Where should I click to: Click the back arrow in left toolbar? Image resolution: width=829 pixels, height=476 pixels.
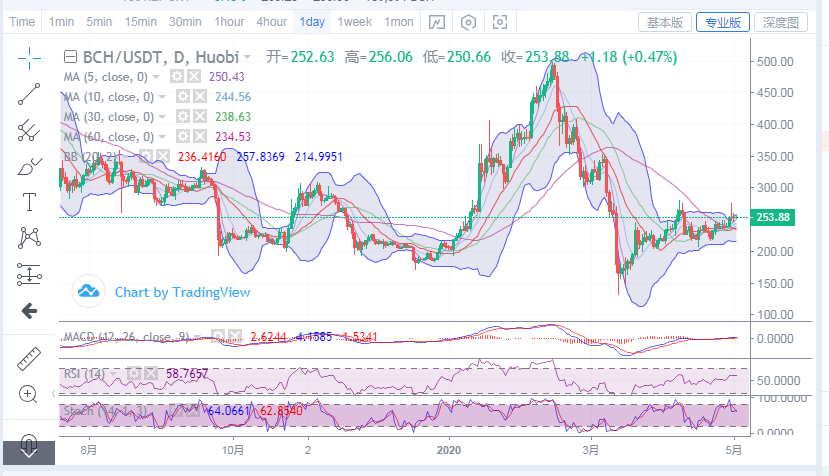click(29, 310)
